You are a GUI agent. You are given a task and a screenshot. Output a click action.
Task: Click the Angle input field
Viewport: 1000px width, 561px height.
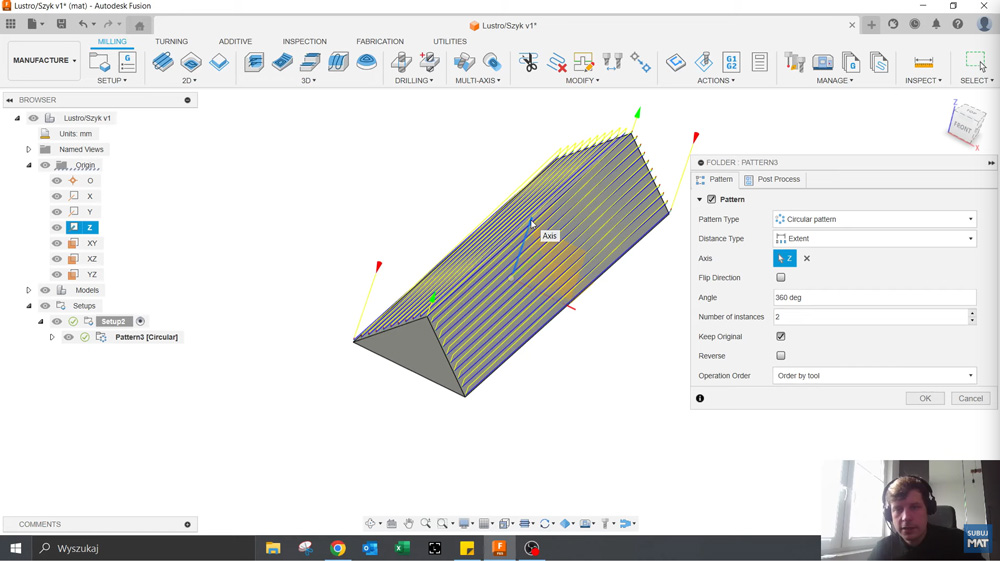pos(874,297)
